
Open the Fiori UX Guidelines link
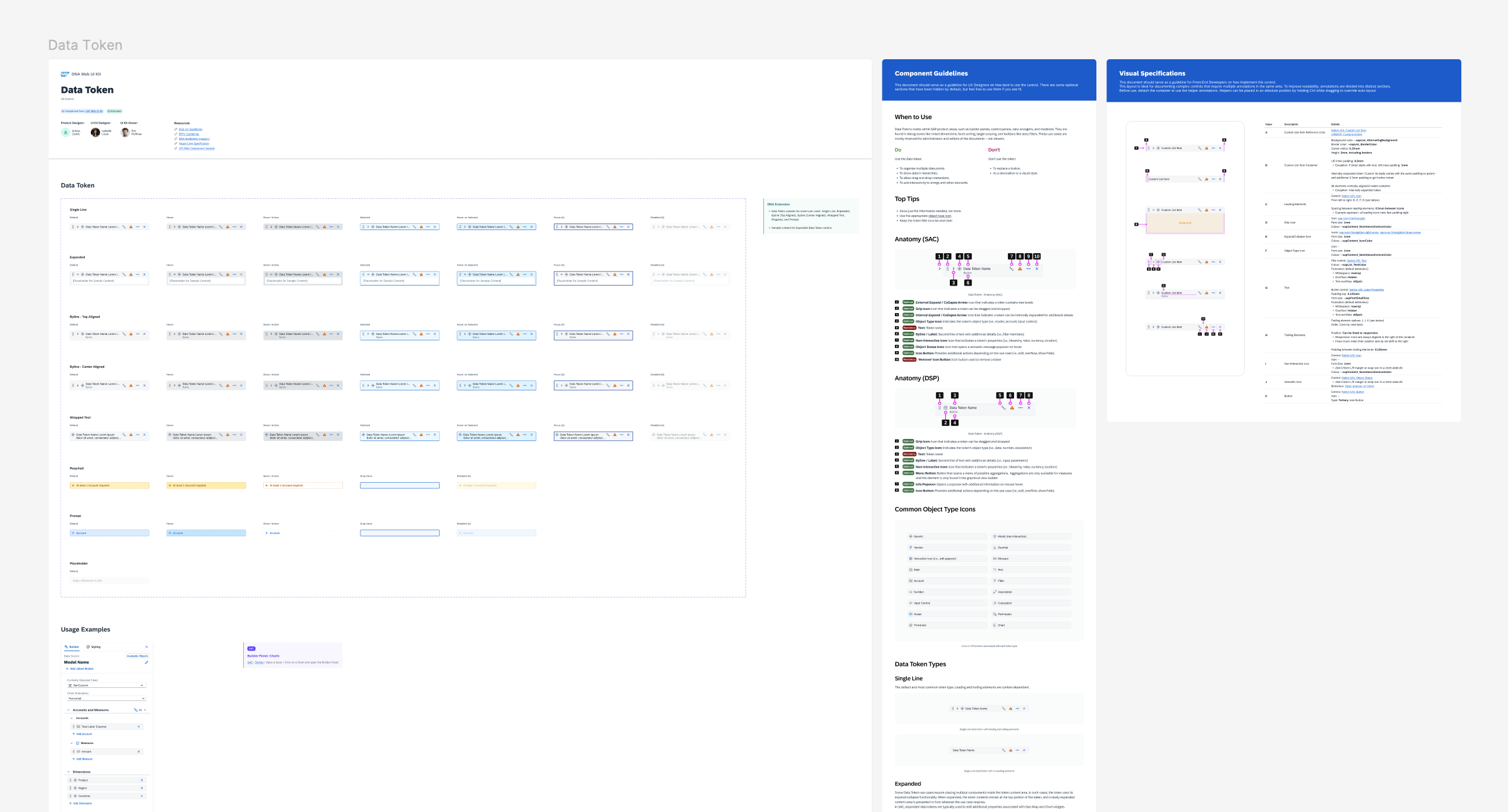point(190,129)
